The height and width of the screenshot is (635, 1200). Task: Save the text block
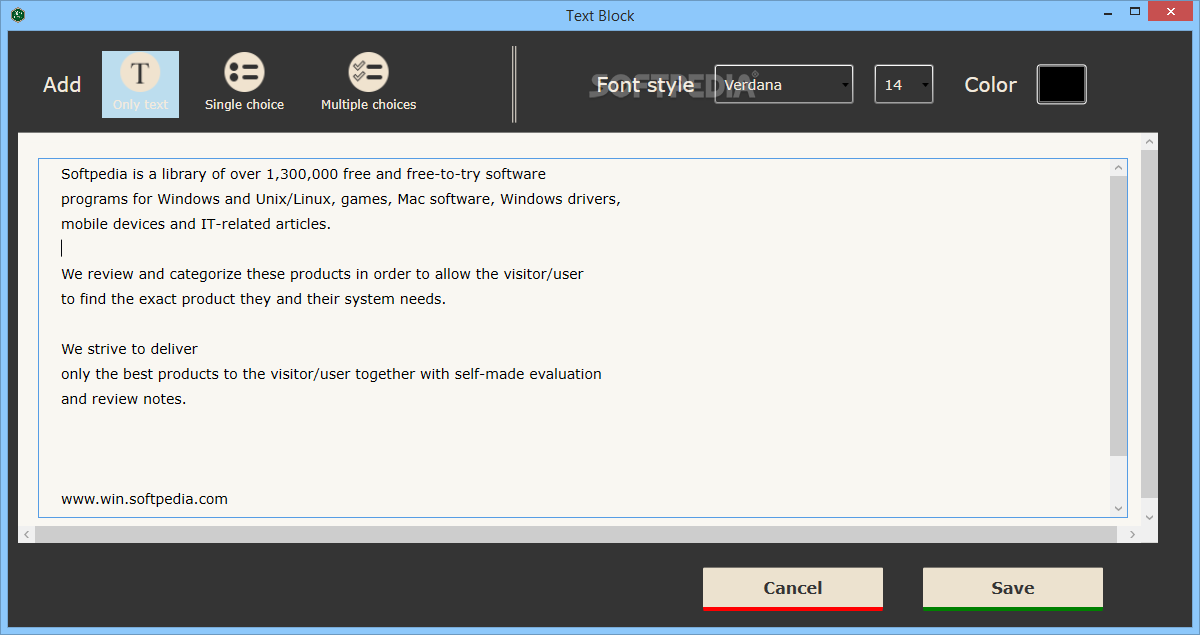1013,589
